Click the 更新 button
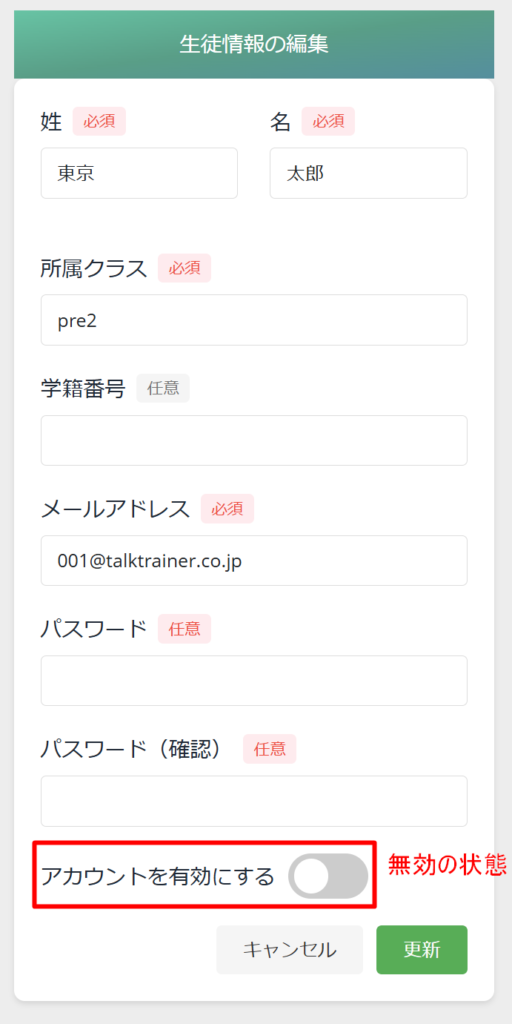The height and width of the screenshot is (1024, 512). click(422, 950)
